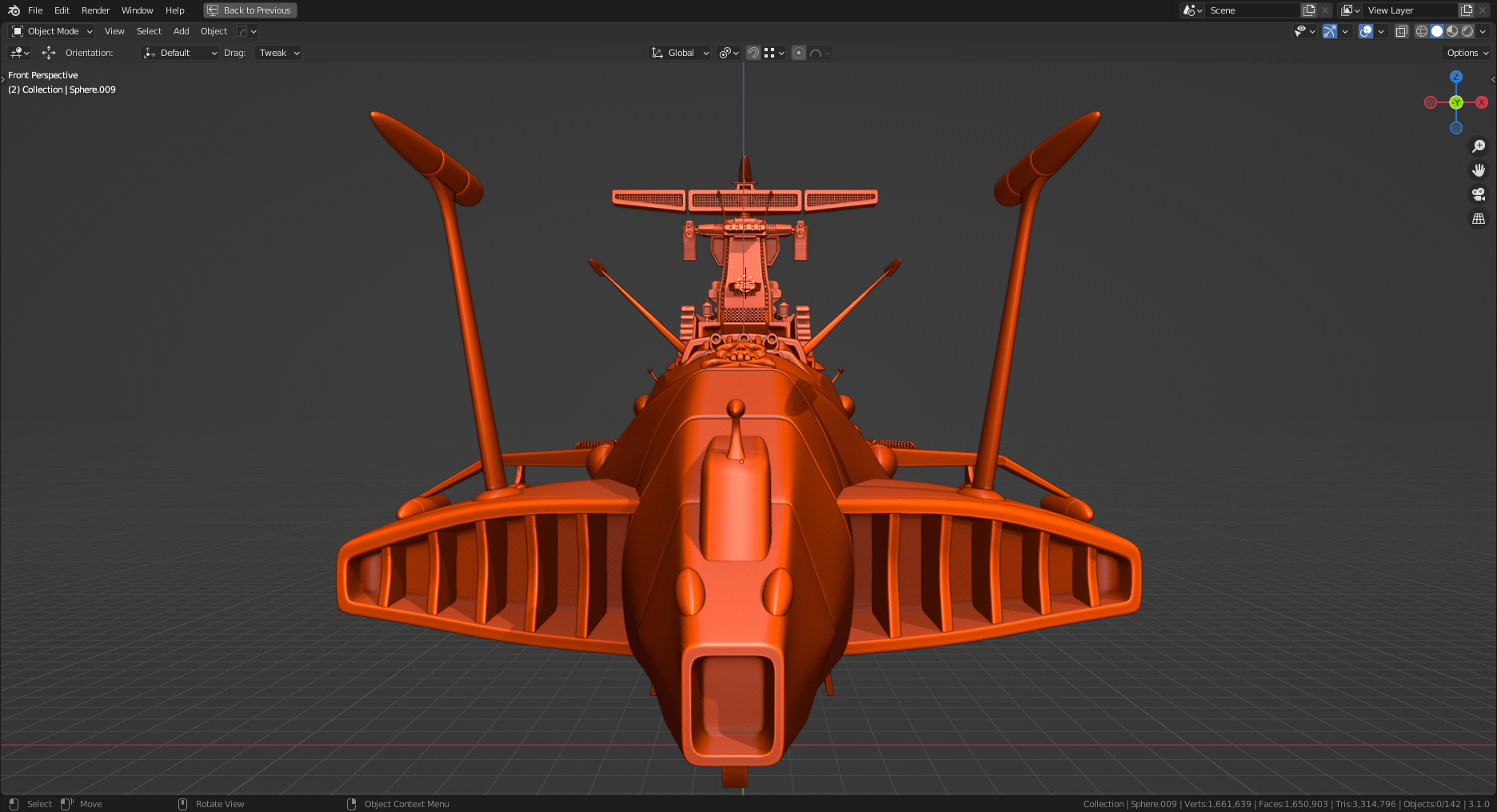The width and height of the screenshot is (1497, 812).
Task: Open the View Layer browse icon
Action: 1351,10
